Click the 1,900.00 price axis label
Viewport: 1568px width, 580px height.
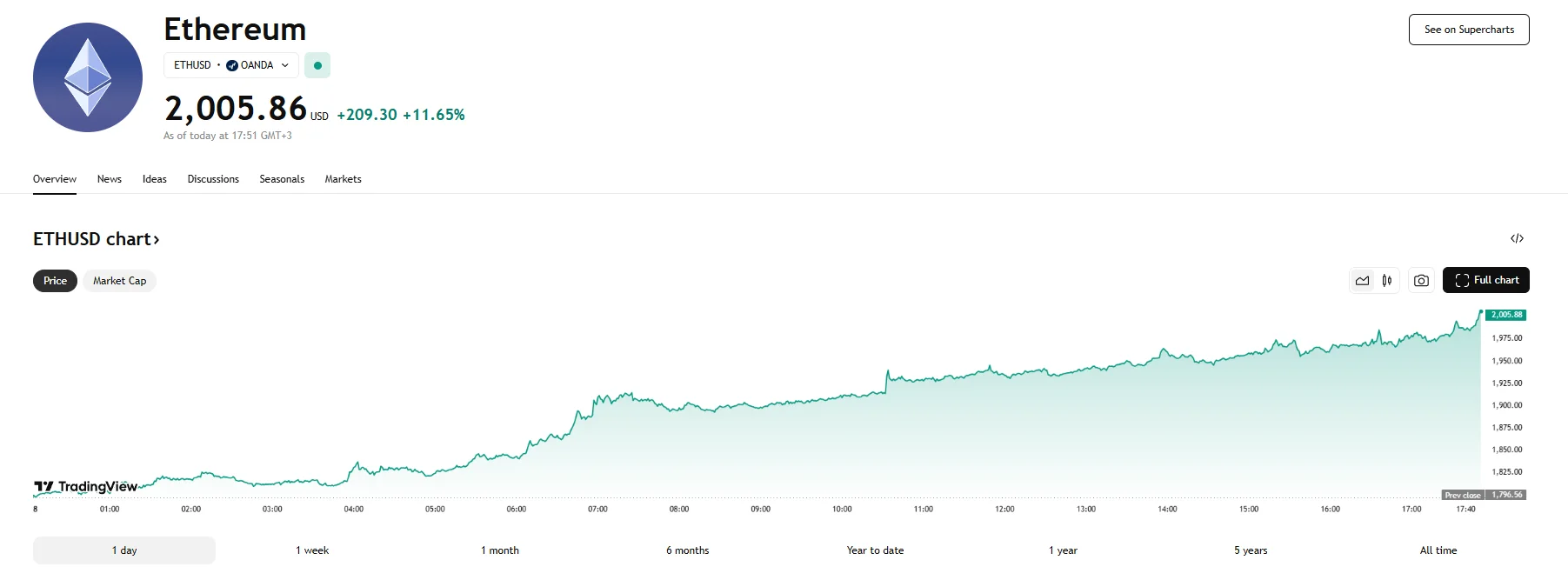point(1507,405)
